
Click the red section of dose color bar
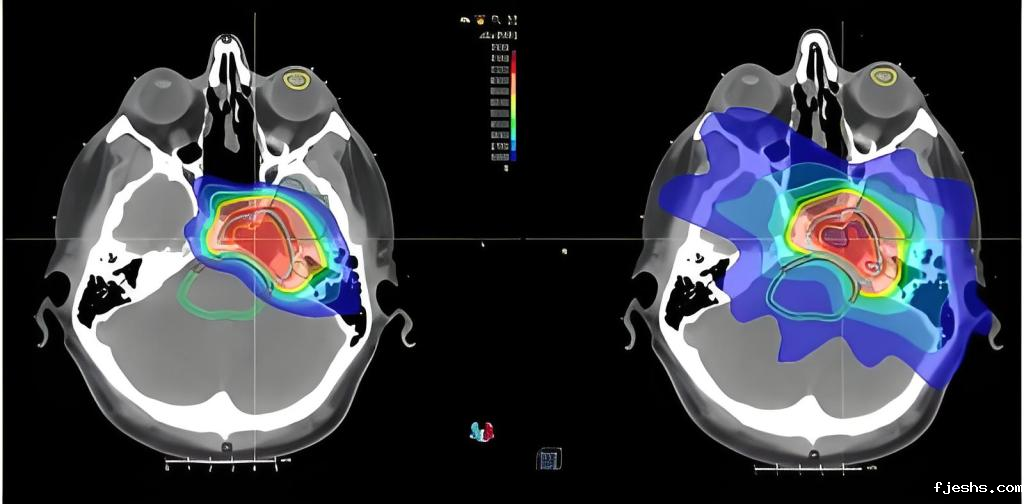point(514,62)
